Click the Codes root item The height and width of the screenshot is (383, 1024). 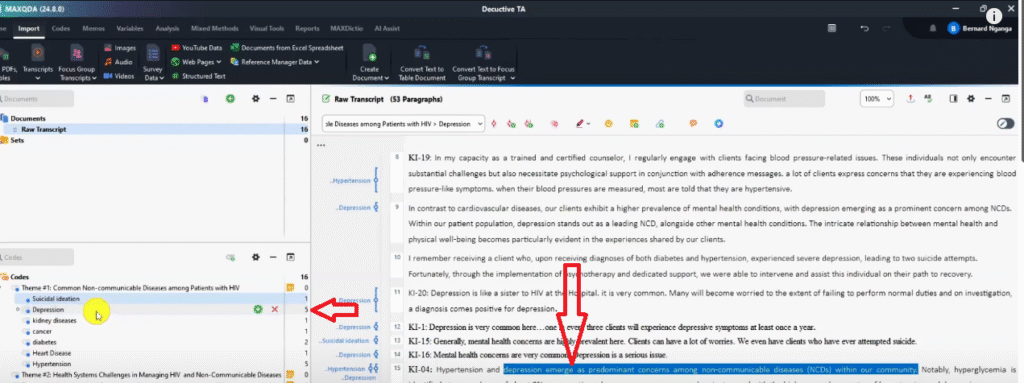[20, 277]
